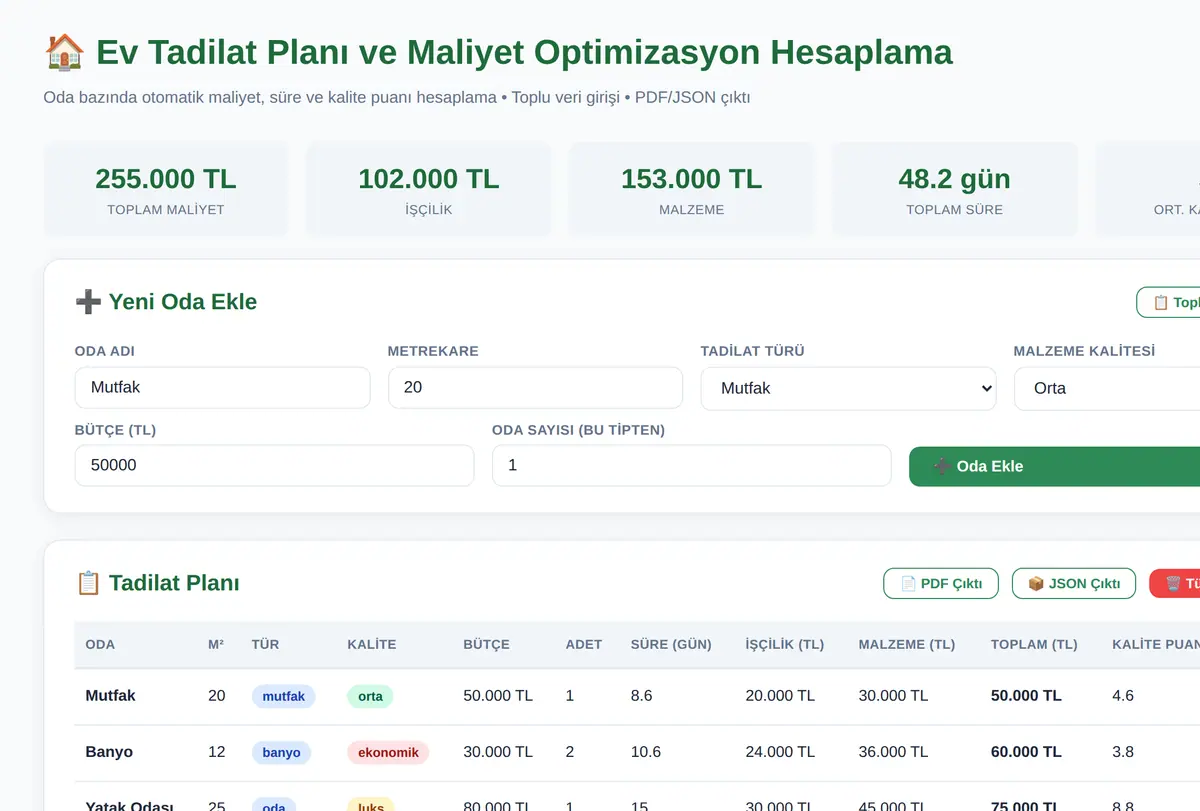
Task: Click the Oda Sayısı input field
Action: pos(691,465)
